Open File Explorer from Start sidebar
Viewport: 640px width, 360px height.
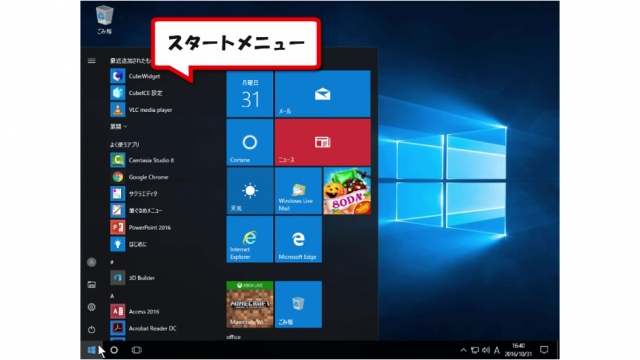coord(91,284)
